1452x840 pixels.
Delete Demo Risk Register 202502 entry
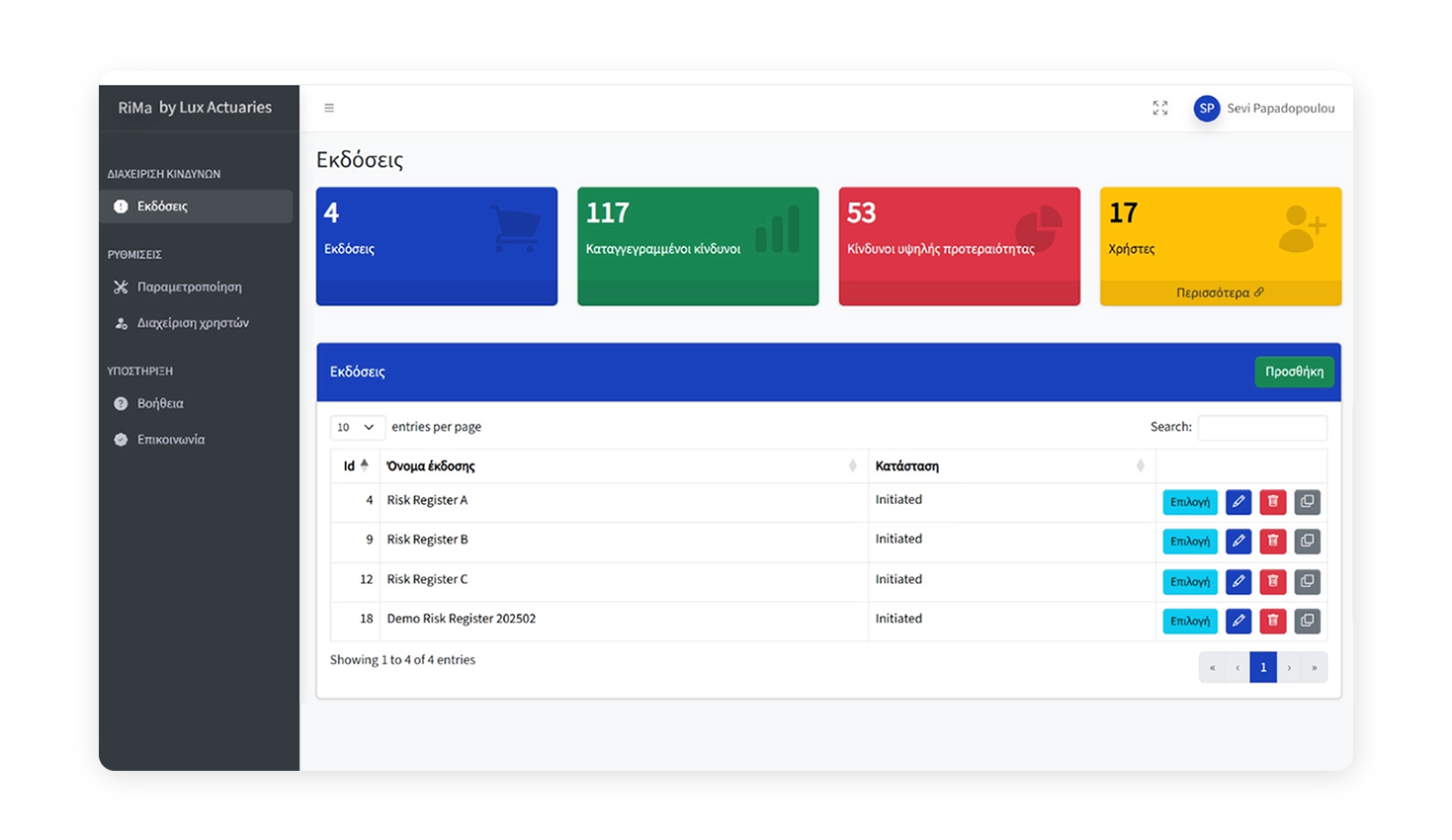tap(1272, 621)
